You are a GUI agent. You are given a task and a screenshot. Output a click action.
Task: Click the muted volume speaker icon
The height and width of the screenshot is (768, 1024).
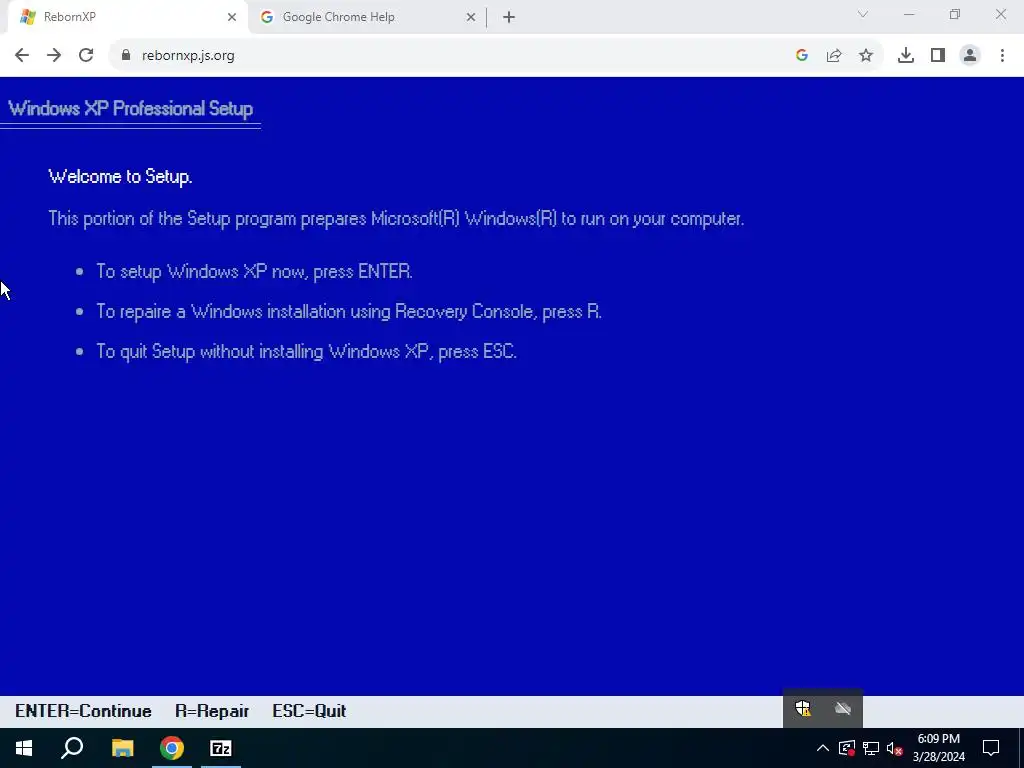(x=895, y=748)
